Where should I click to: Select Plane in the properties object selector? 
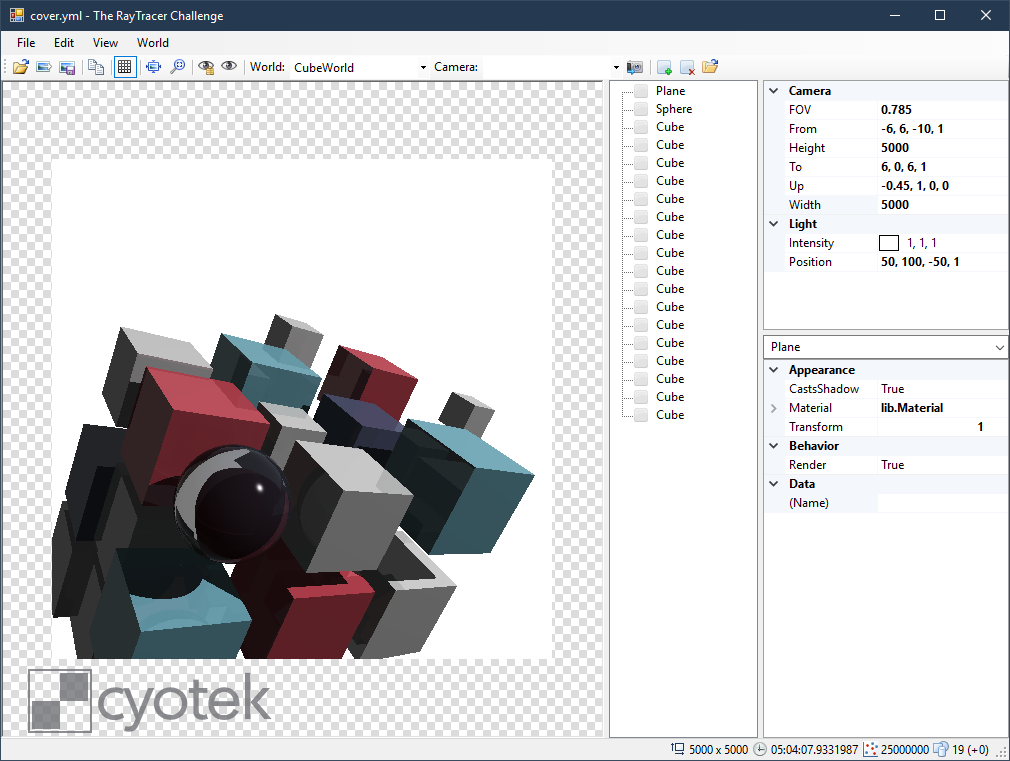pyautogui.click(x=885, y=346)
